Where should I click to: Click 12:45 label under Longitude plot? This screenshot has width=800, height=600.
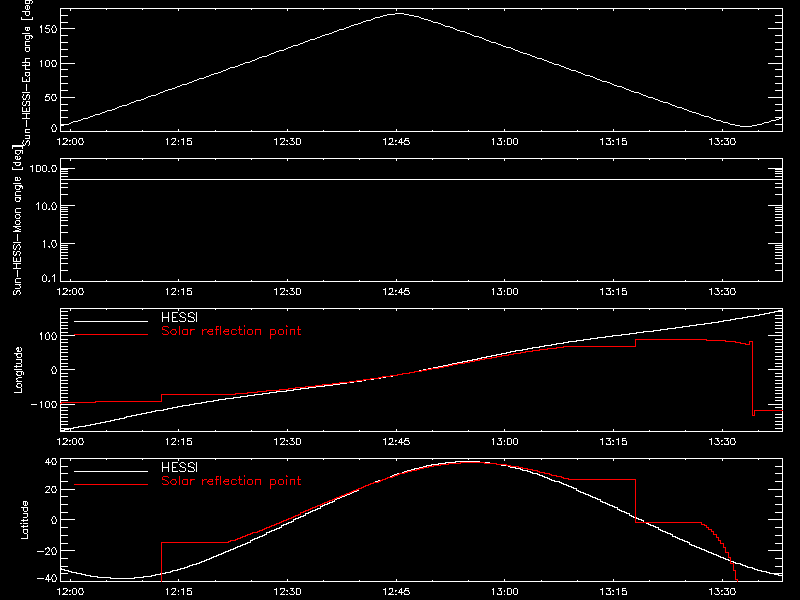[396, 441]
